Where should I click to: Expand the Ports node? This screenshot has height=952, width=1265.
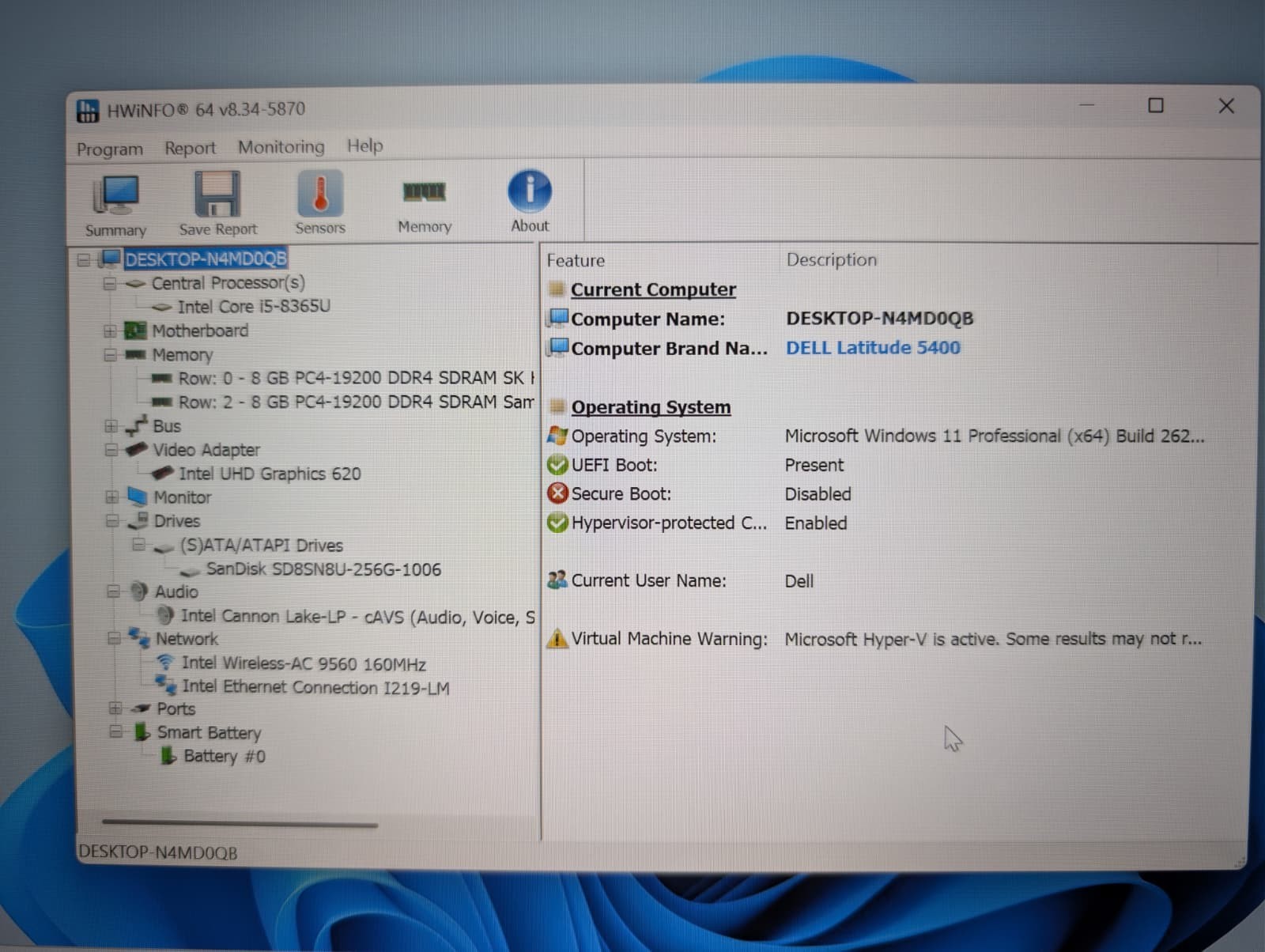[115, 708]
